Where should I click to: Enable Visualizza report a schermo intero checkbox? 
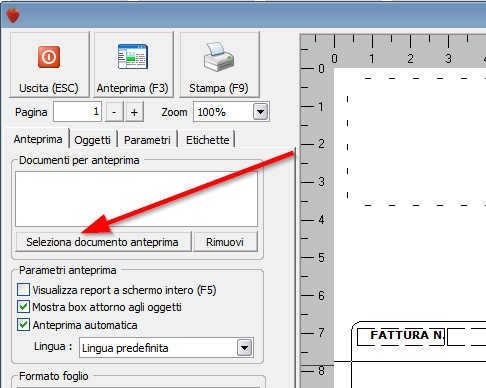23,290
